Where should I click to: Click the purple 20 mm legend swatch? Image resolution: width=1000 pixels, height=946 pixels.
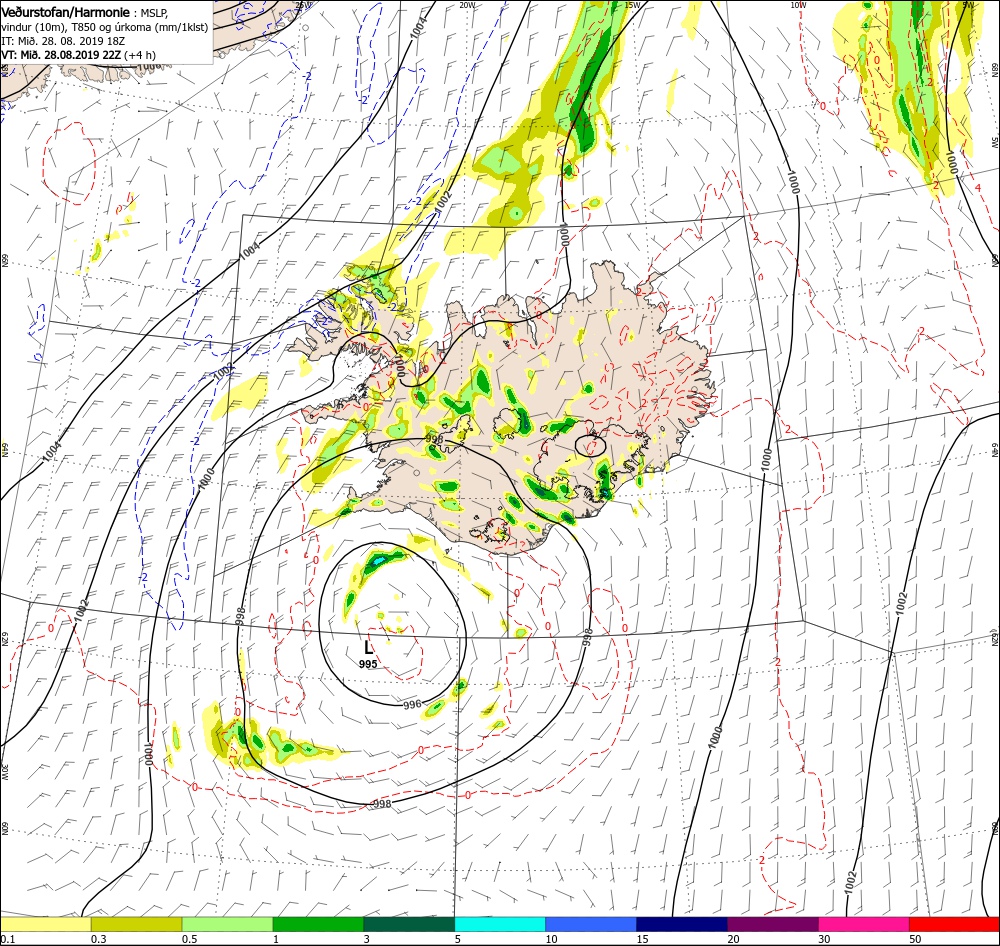click(x=773, y=924)
